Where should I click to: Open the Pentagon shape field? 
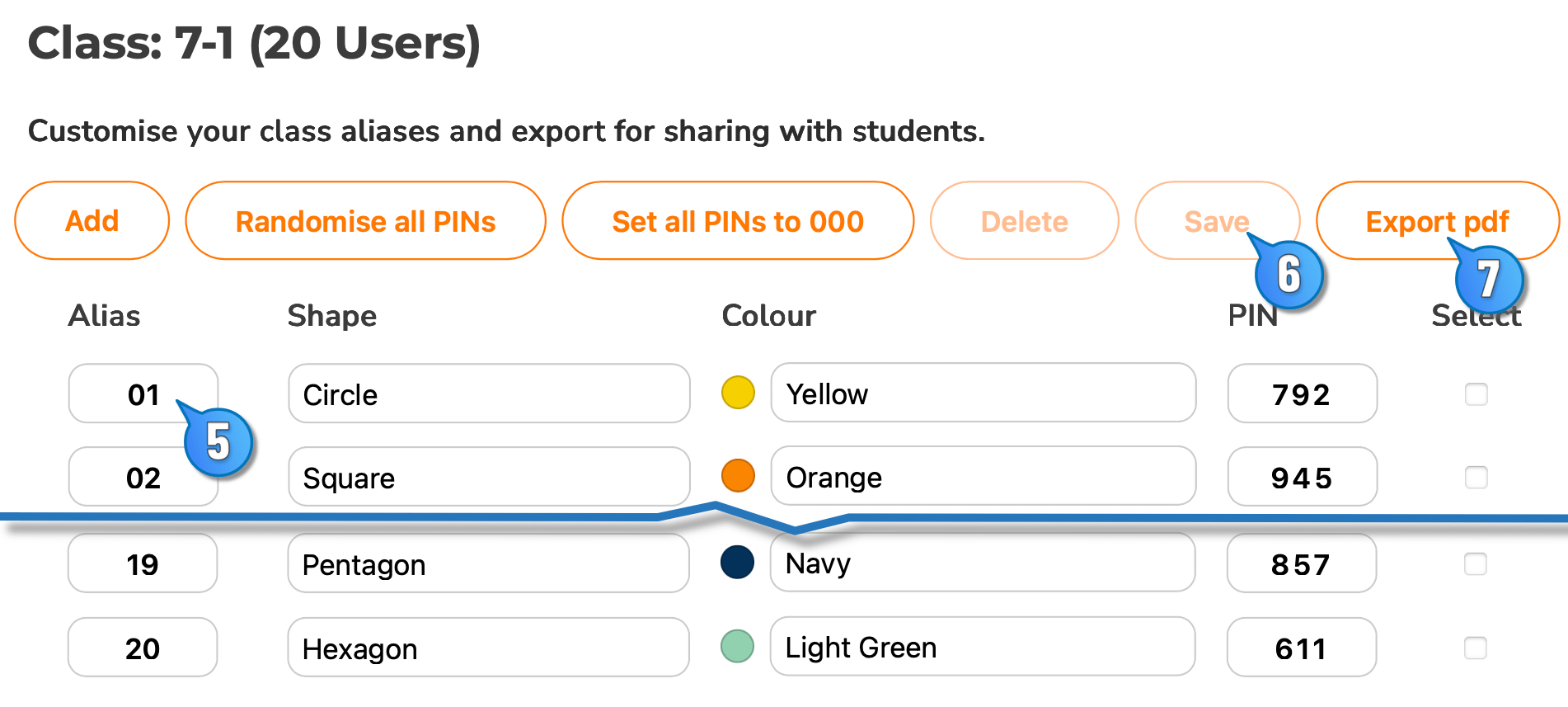[488, 564]
